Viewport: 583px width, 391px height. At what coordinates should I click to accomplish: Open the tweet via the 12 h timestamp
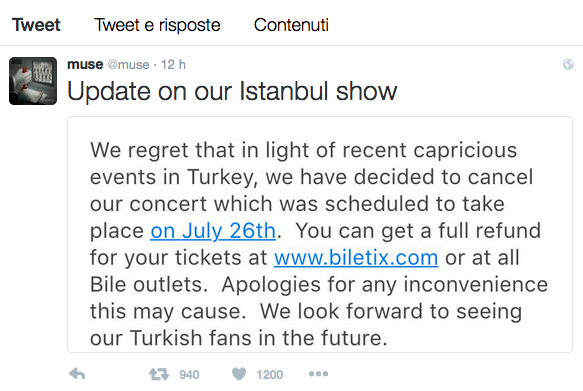click(173, 65)
